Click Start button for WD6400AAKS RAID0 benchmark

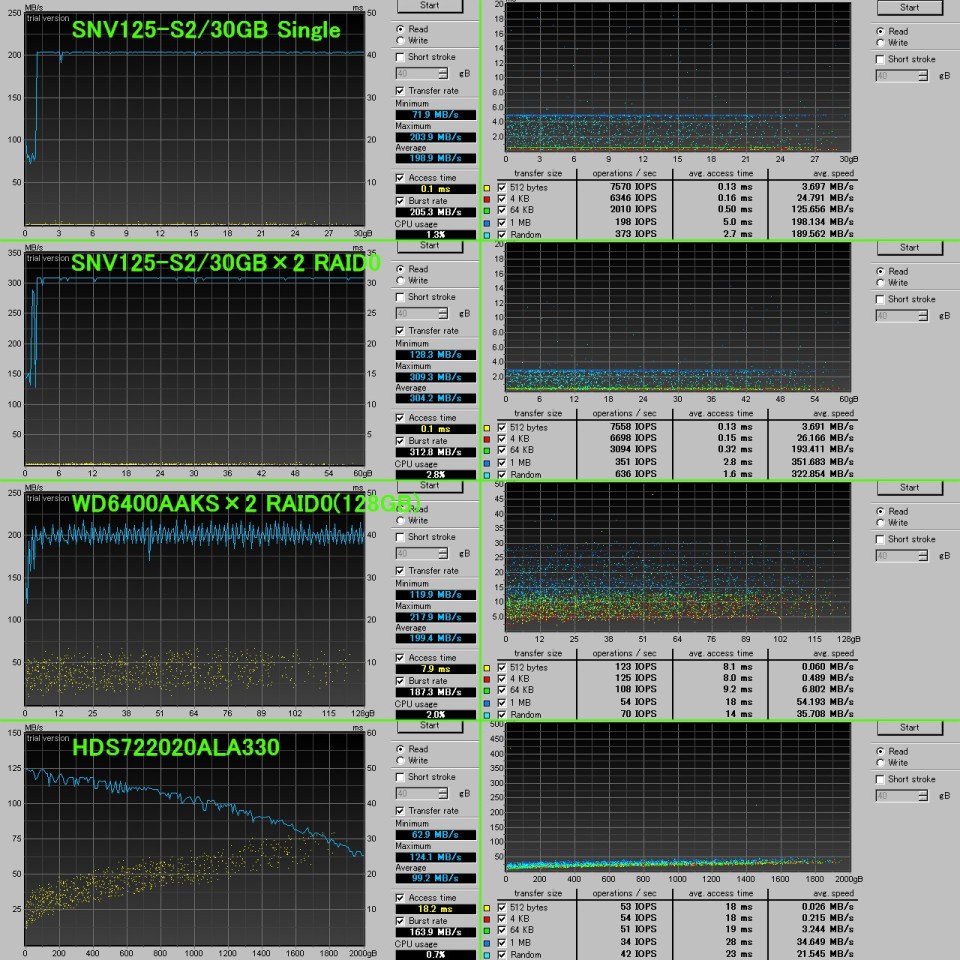tap(429, 486)
